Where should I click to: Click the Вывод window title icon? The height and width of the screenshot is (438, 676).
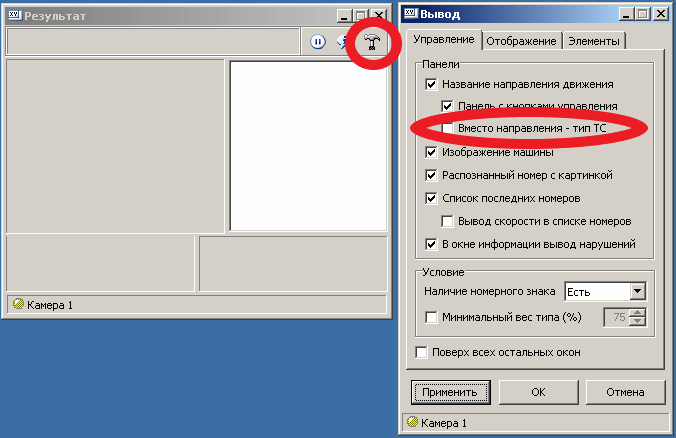(x=410, y=13)
